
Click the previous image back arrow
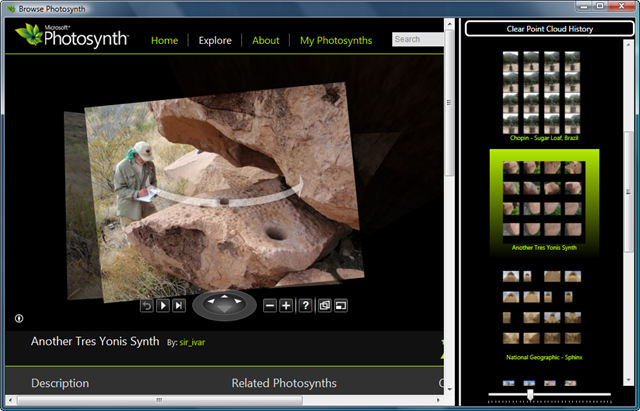(x=146, y=305)
